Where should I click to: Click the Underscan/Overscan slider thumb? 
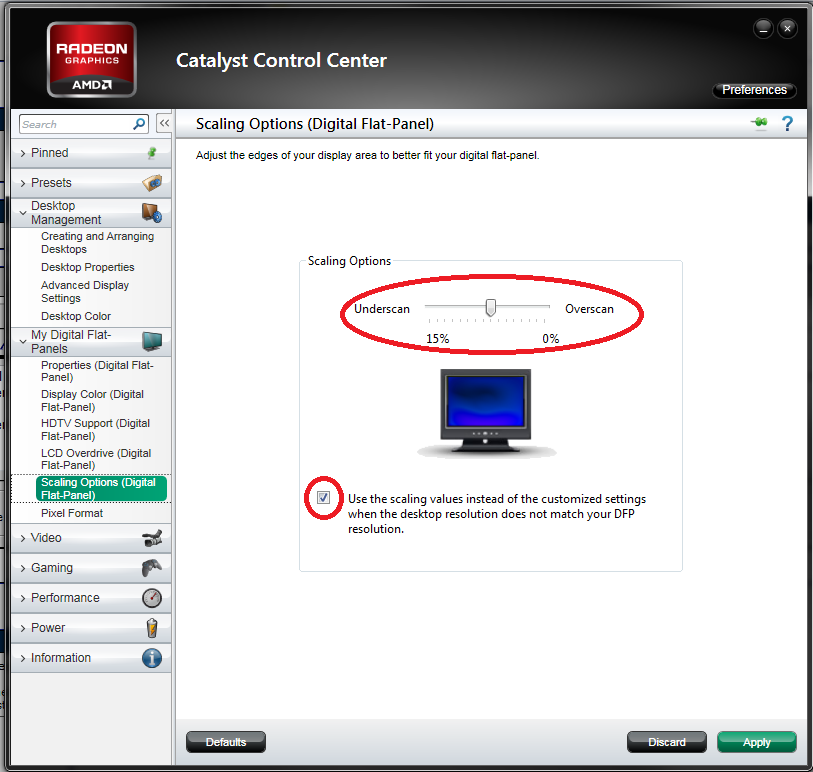click(x=490, y=307)
